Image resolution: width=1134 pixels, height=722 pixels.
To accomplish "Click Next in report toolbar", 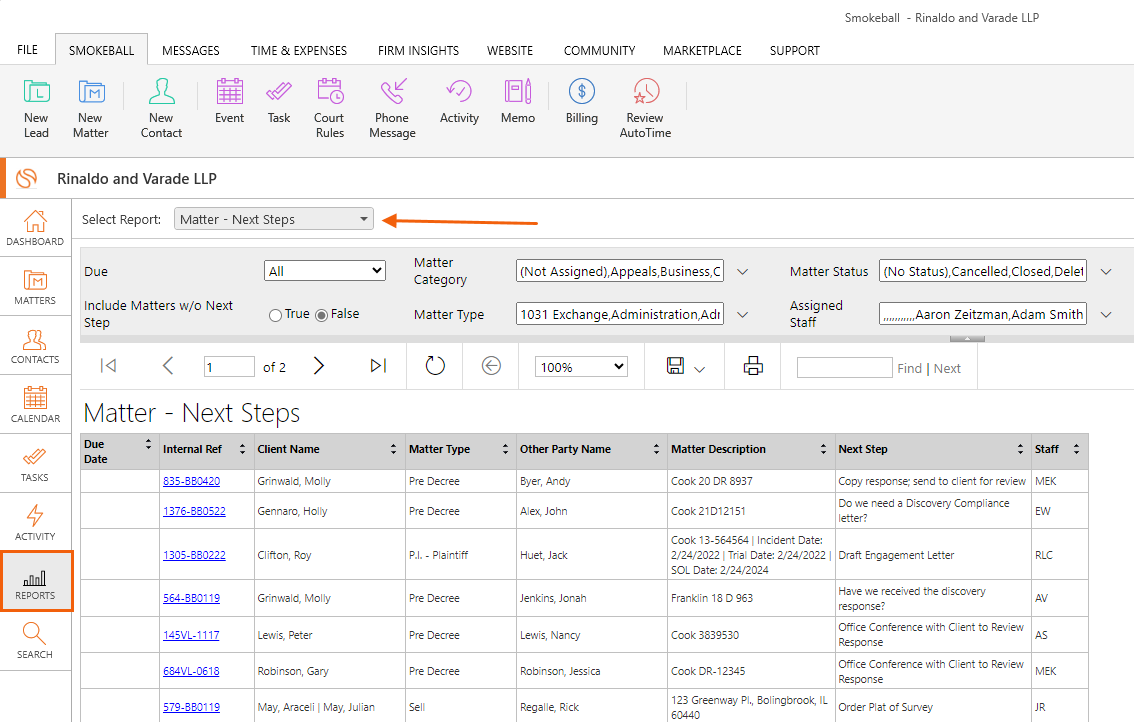I will pos(947,369).
